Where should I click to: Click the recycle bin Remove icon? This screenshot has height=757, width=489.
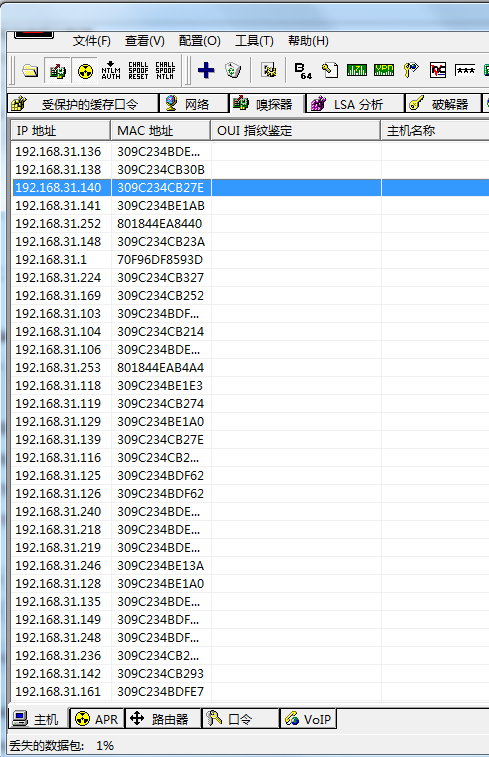[233, 70]
